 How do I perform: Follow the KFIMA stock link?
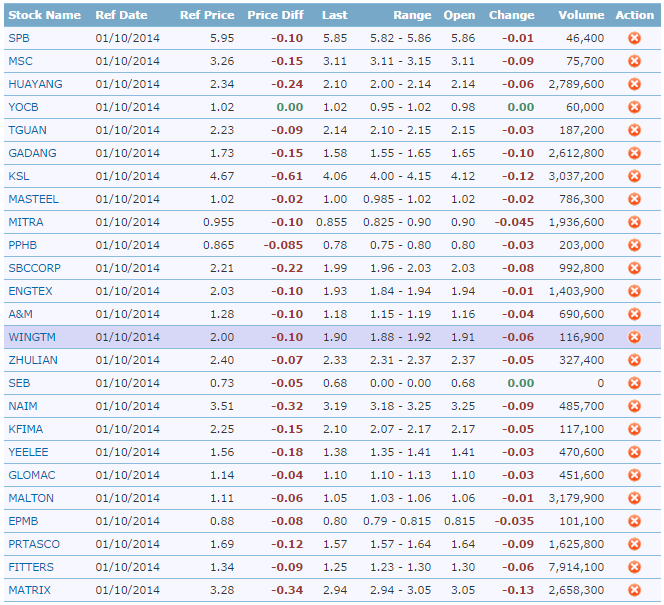click(26, 429)
